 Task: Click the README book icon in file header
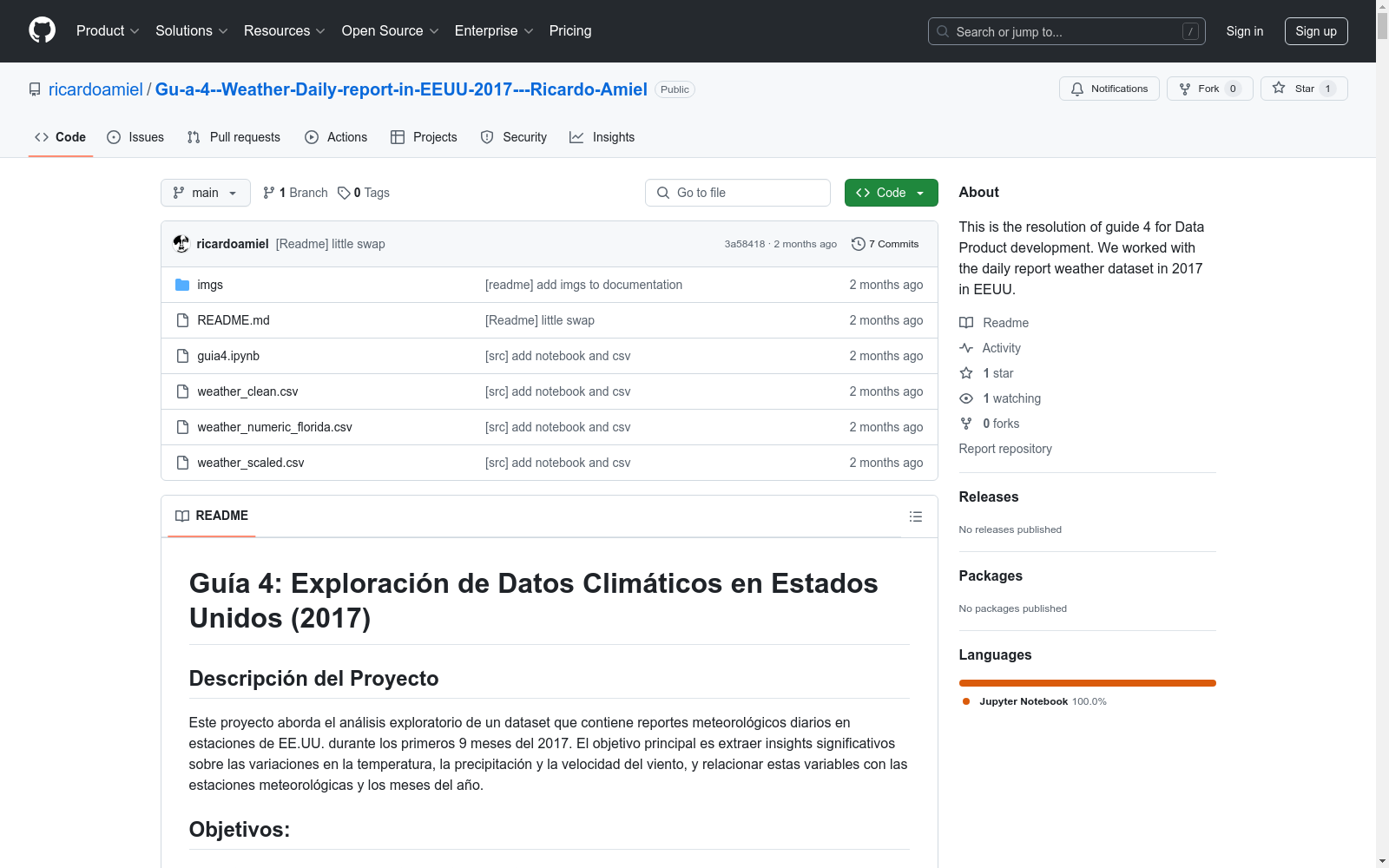(x=182, y=516)
